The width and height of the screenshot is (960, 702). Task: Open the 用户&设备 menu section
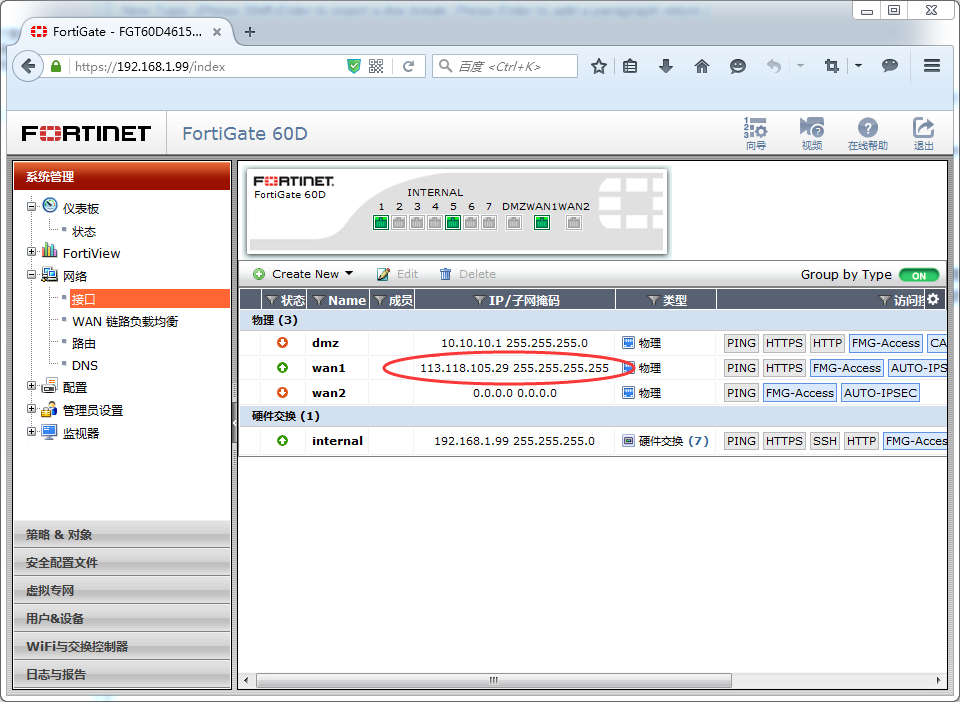coord(122,618)
